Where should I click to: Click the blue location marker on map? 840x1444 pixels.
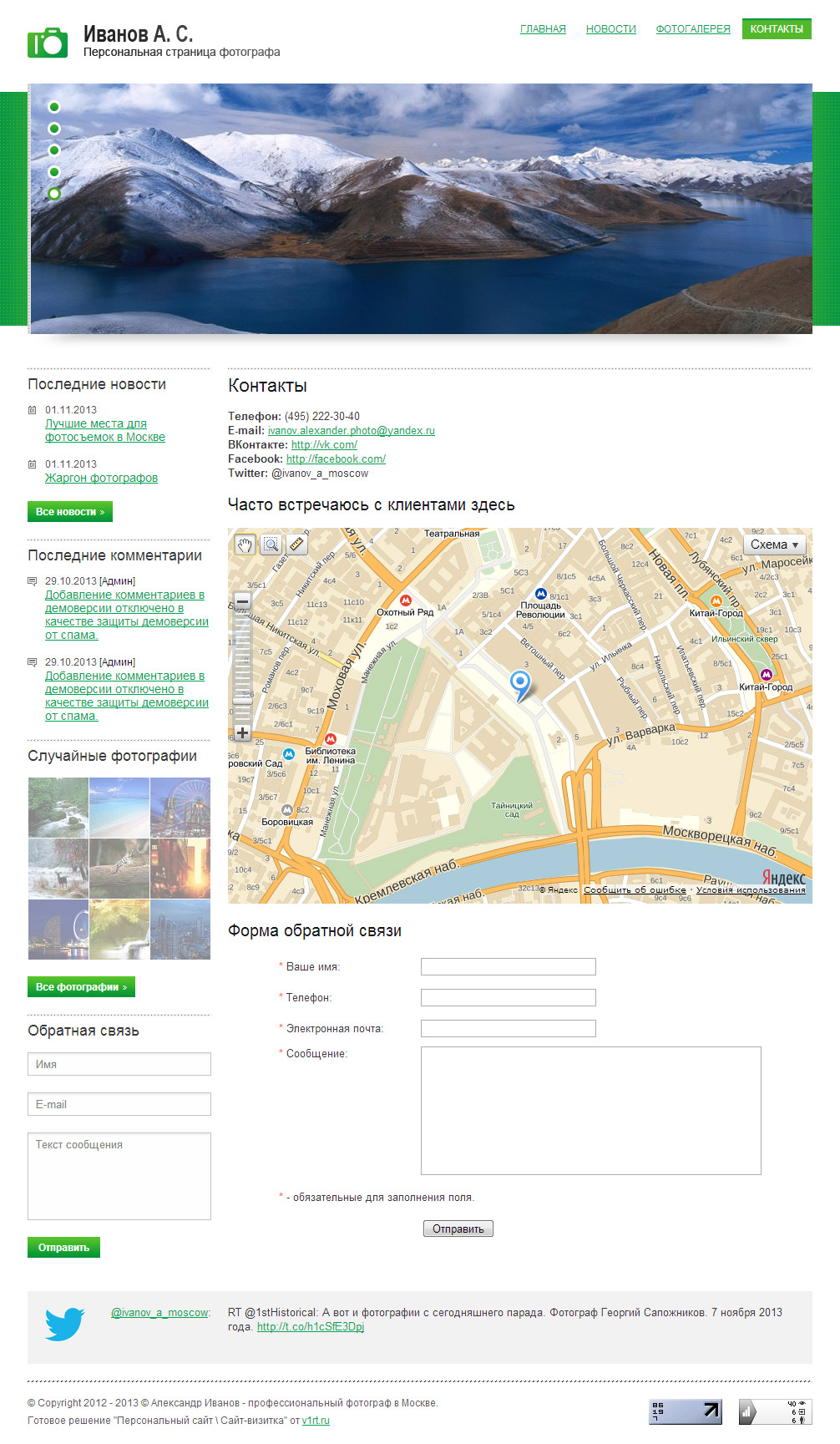pyautogui.click(x=520, y=684)
